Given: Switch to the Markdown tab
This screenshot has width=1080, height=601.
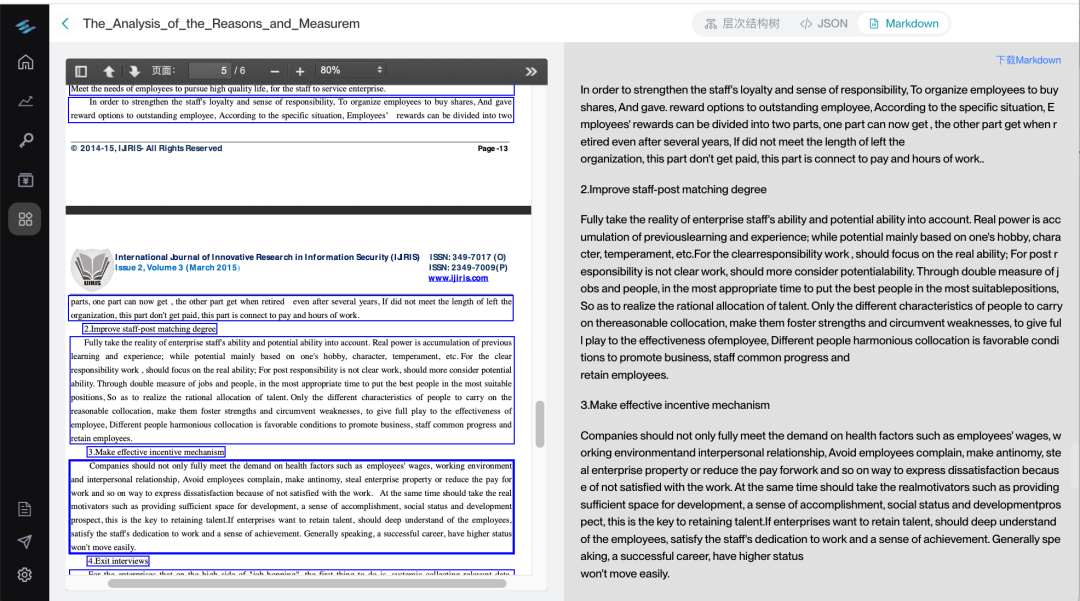Looking at the screenshot, I should (x=904, y=23).
